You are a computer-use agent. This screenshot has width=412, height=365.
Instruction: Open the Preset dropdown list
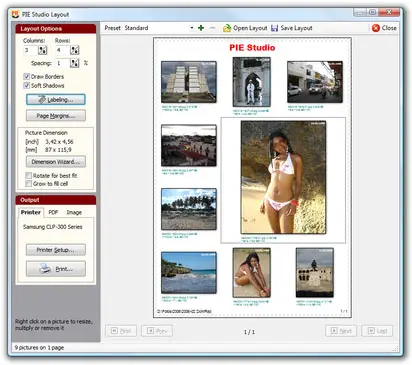pyautogui.click(x=192, y=28)
